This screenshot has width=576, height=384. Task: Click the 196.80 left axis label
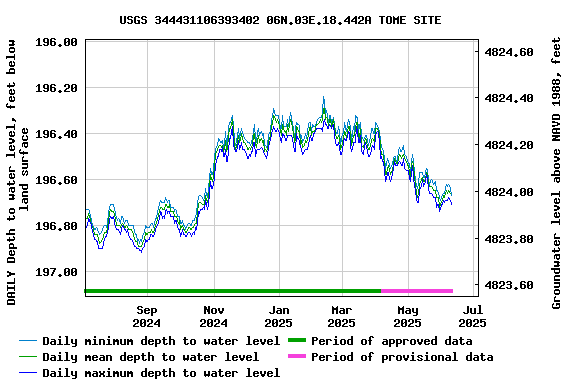click(x=56, y=226)
